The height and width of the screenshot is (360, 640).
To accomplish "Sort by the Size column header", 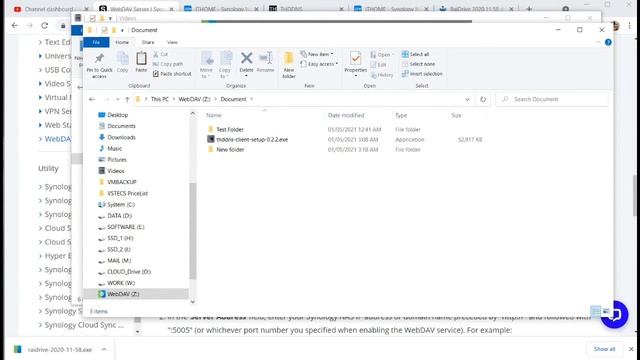I will point(456,116).
